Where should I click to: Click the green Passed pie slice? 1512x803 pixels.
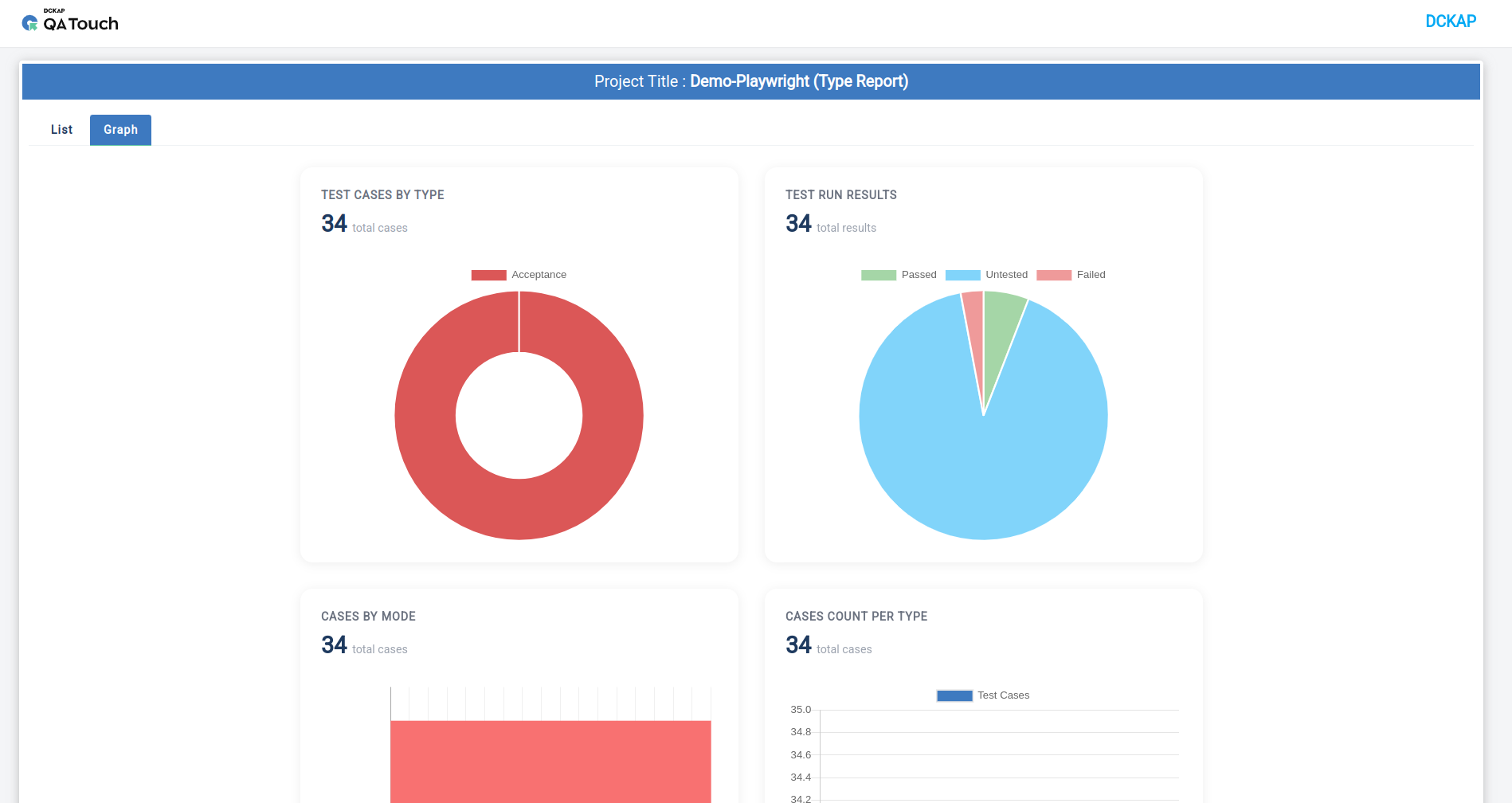[999, 327]
